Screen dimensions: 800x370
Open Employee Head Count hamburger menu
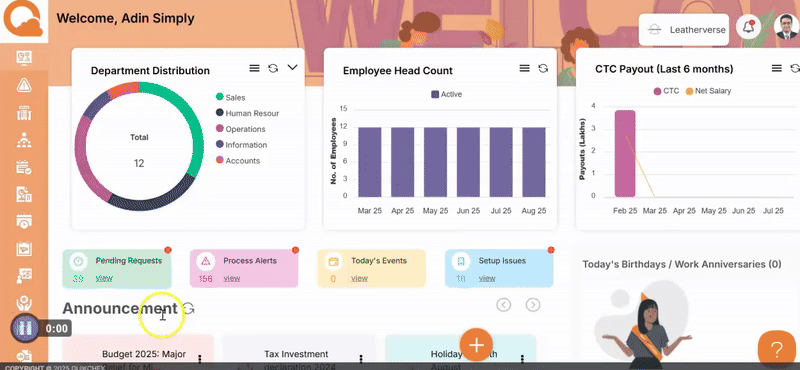tap(524, 68)
